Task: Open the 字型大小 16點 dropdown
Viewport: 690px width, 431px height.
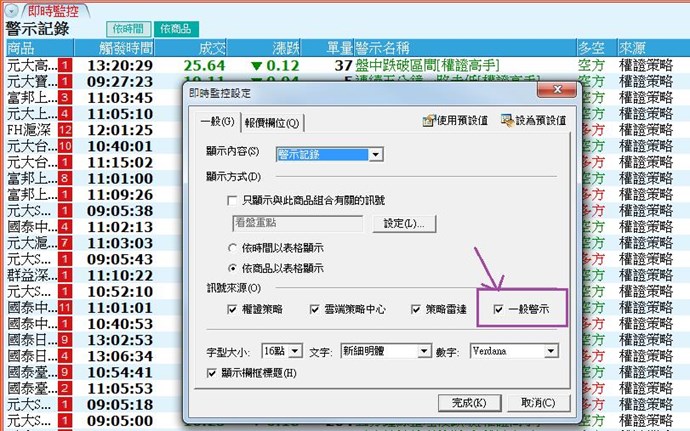Action: tap(295, 351)
